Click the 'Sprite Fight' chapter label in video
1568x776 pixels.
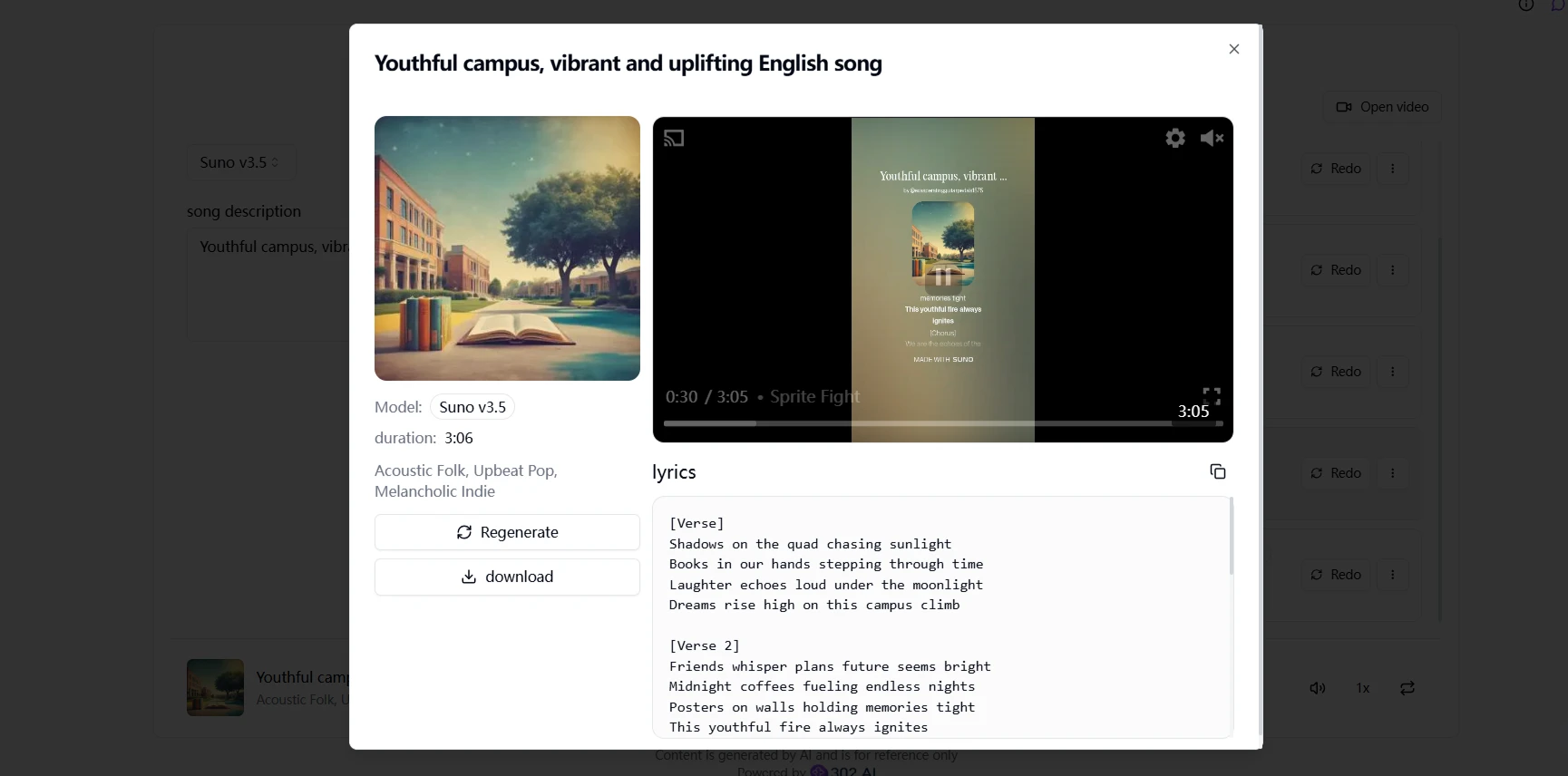click(814, 396)
